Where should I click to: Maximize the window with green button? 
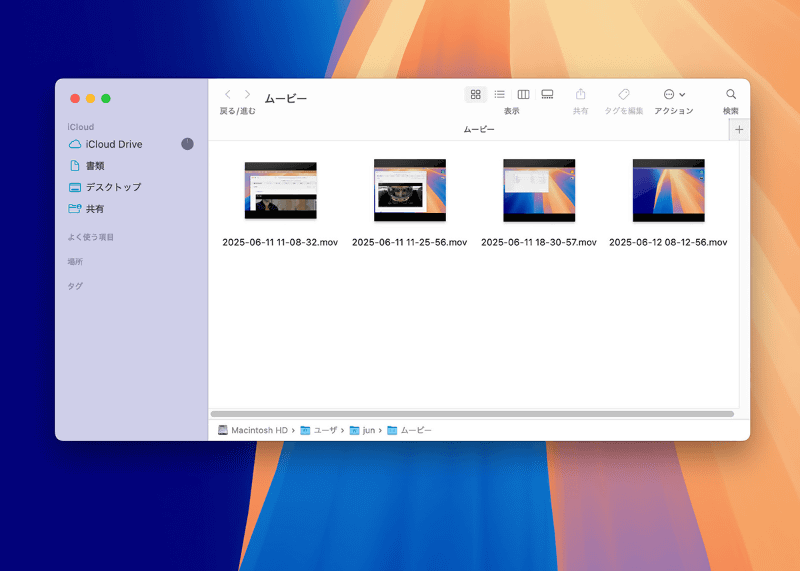click(106, 98)
